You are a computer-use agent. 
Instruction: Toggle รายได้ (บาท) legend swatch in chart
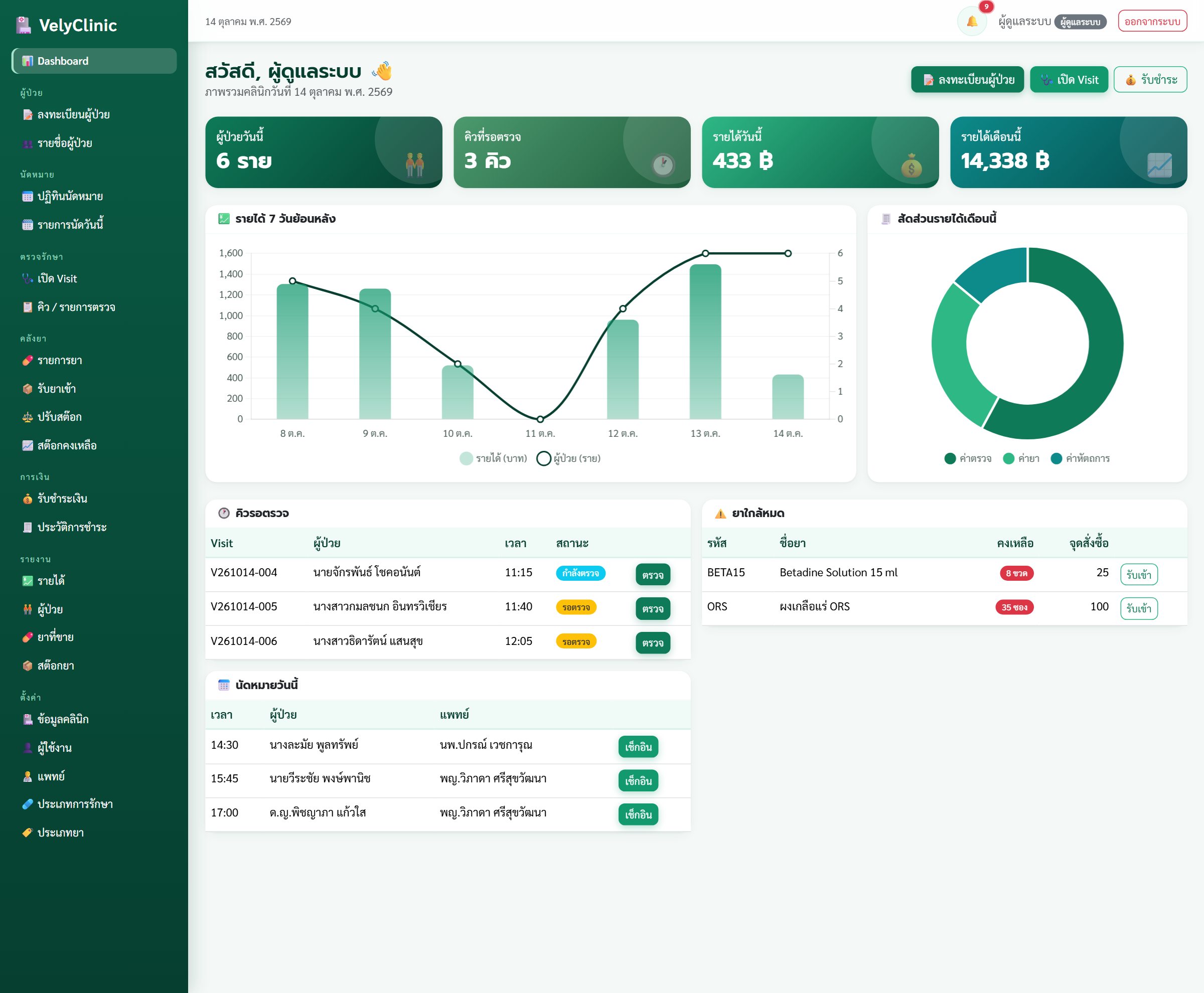pos(467,458)
